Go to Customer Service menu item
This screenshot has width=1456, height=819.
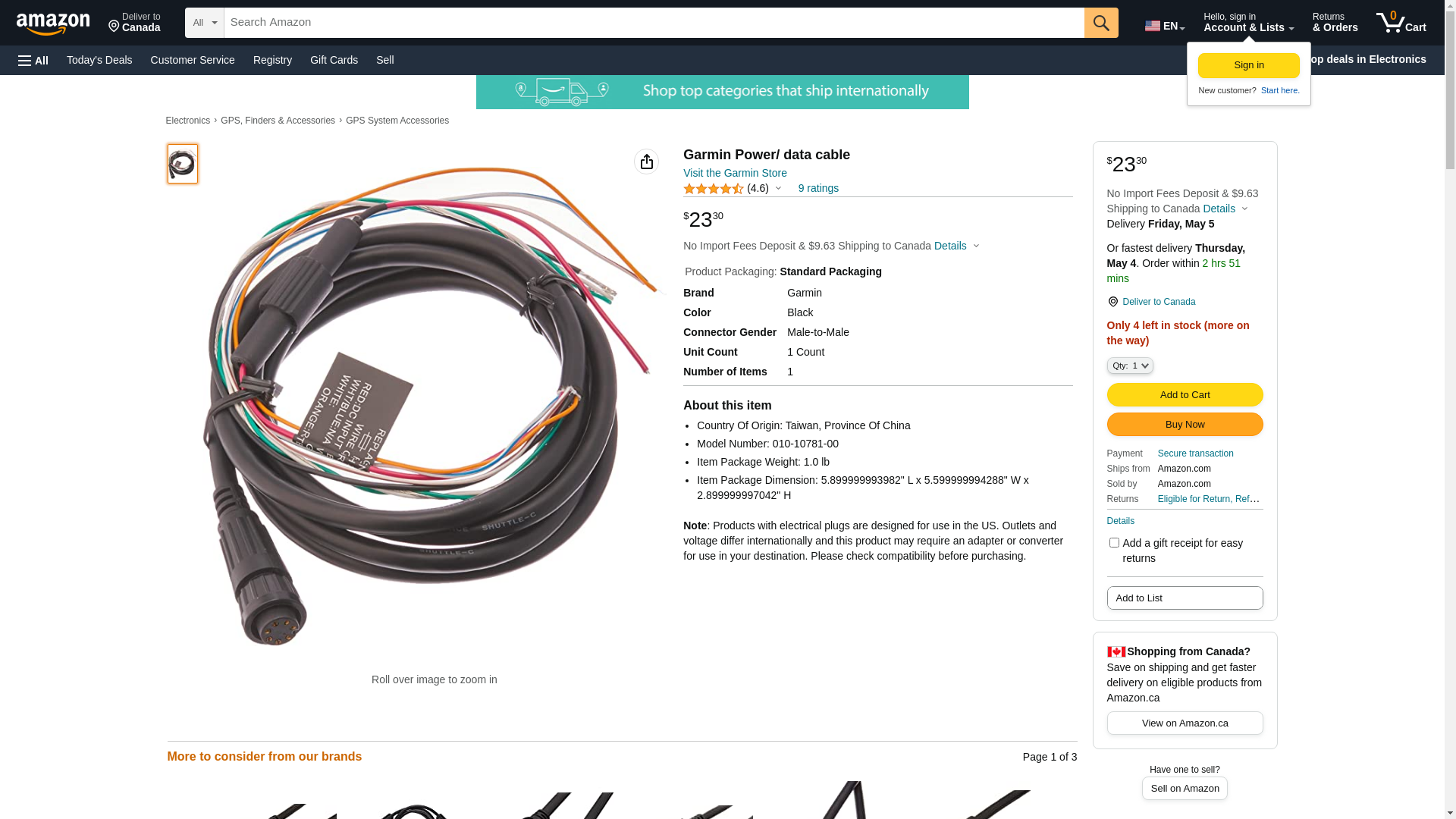click(193, 60)
